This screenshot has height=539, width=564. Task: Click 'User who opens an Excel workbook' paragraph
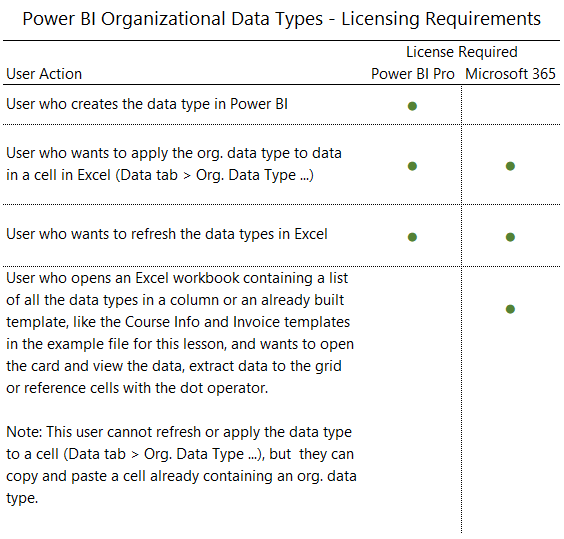[180, 333]
